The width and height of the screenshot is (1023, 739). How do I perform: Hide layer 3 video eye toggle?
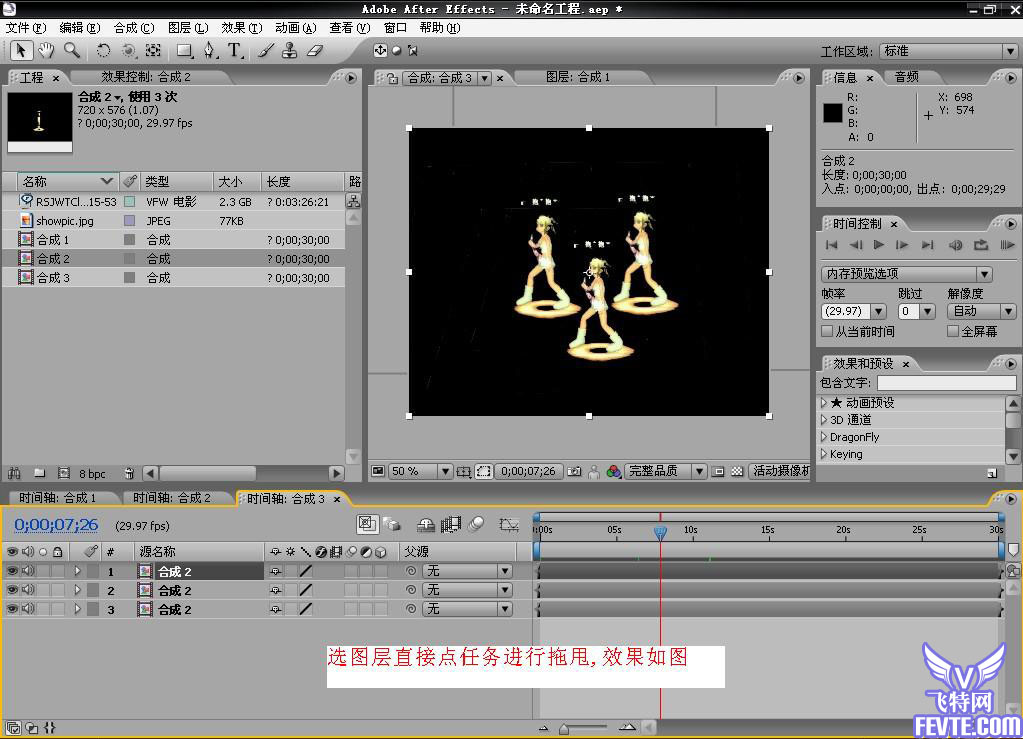coord(12,609)
